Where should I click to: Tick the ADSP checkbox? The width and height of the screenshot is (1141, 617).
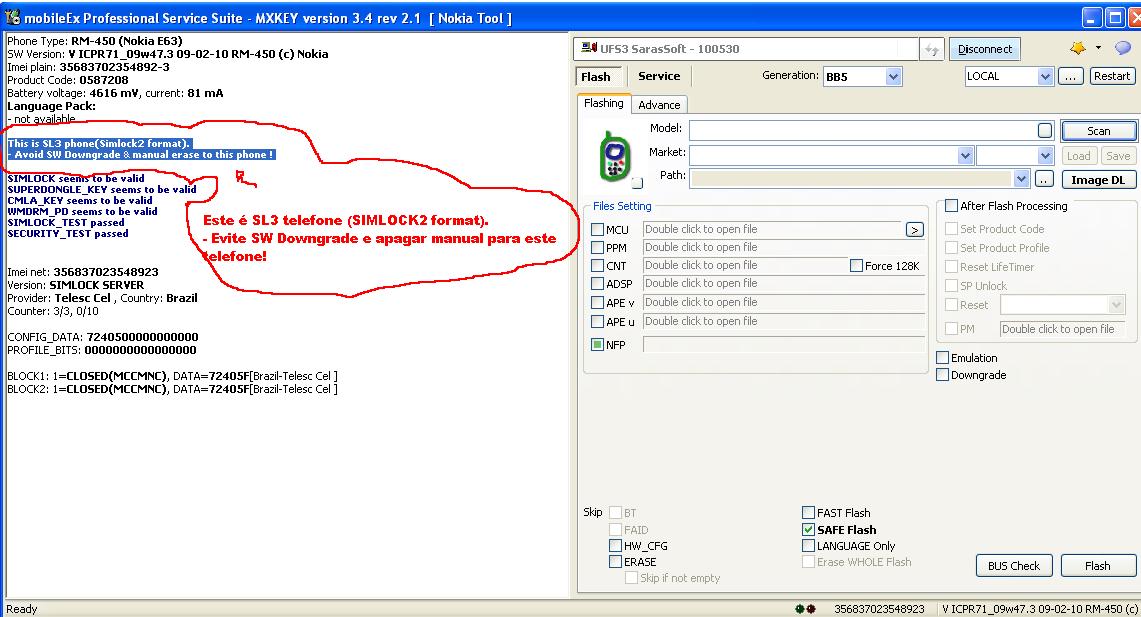pos(597,284)
